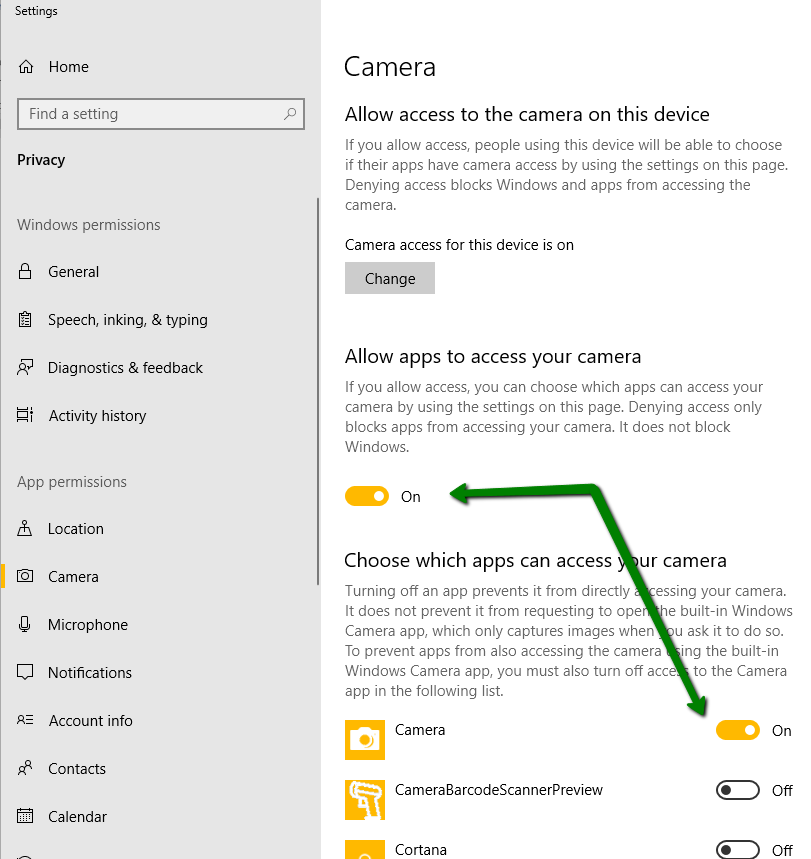
Task: Click the Account info icon
Action: [25, 720]
